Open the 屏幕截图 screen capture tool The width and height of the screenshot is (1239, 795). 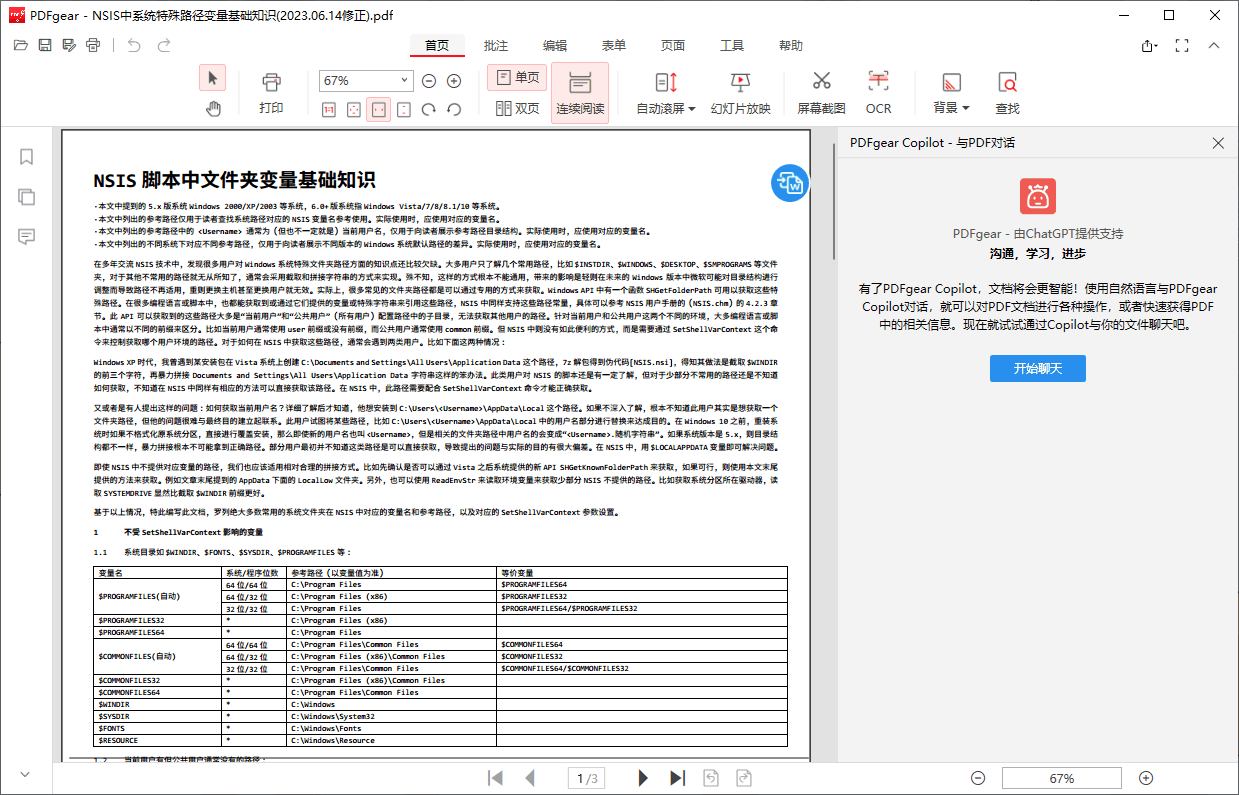(822, 89)
